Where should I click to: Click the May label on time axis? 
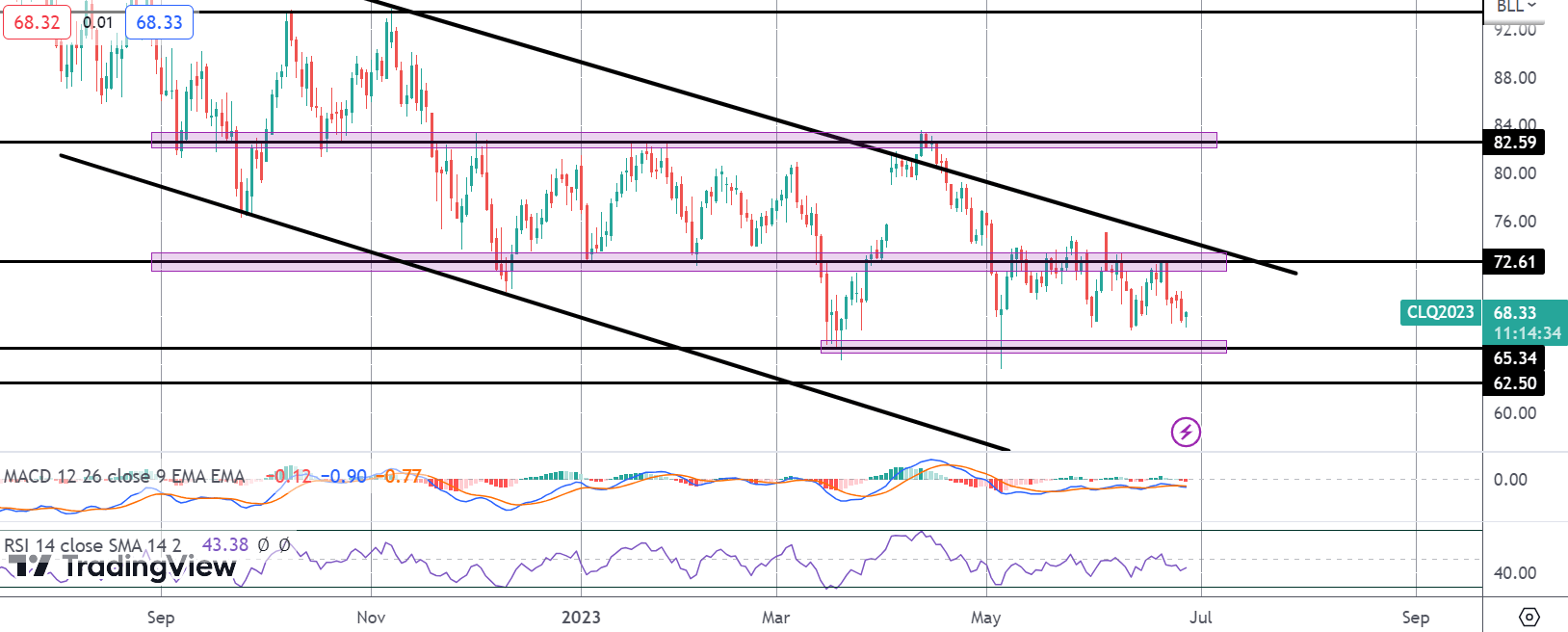point(986,618)
